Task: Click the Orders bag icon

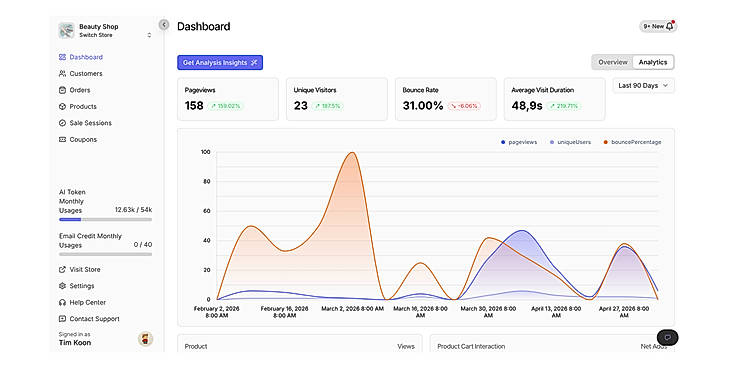Action: pyautogui.click(x=62, y=90)
